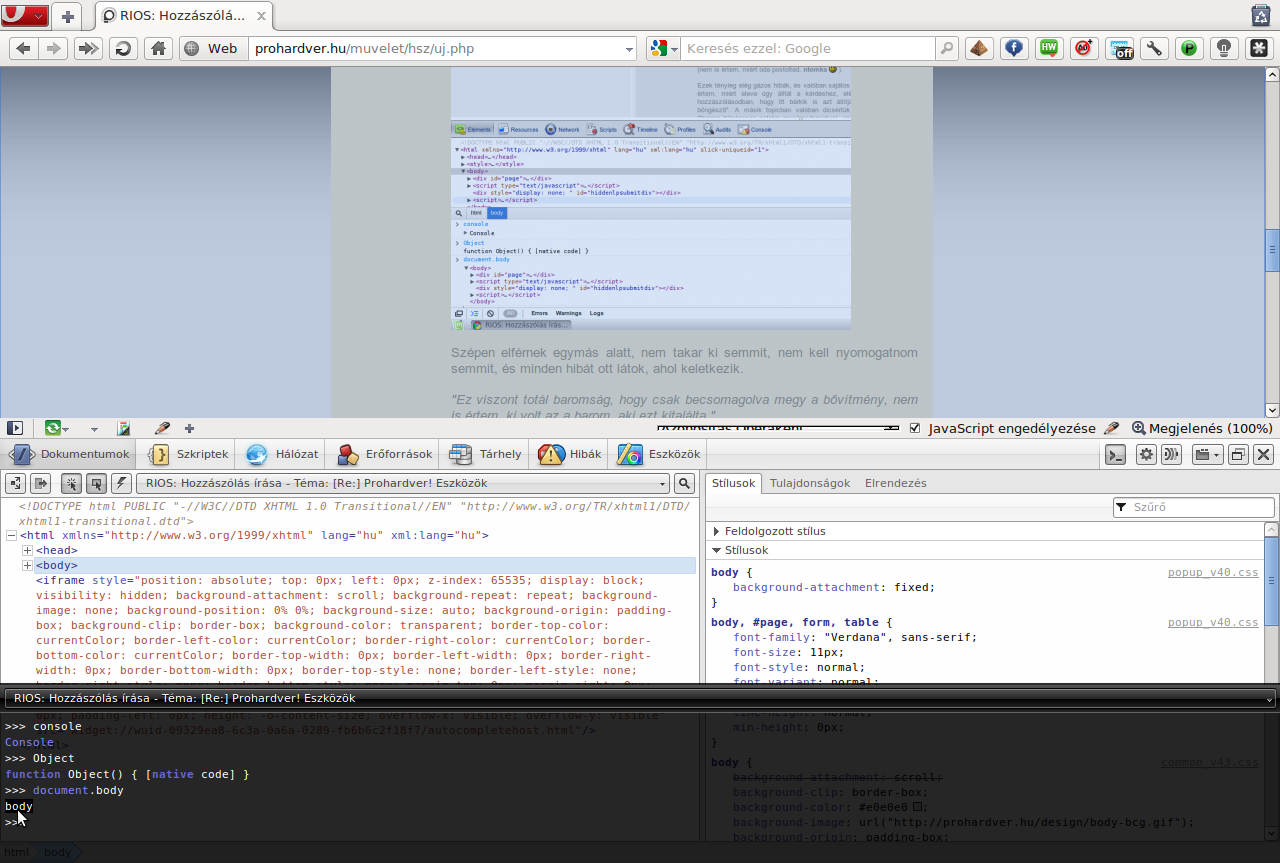1280x863 pixels.
Task: Click the double-arrow fast forward button
Action: 88,48
